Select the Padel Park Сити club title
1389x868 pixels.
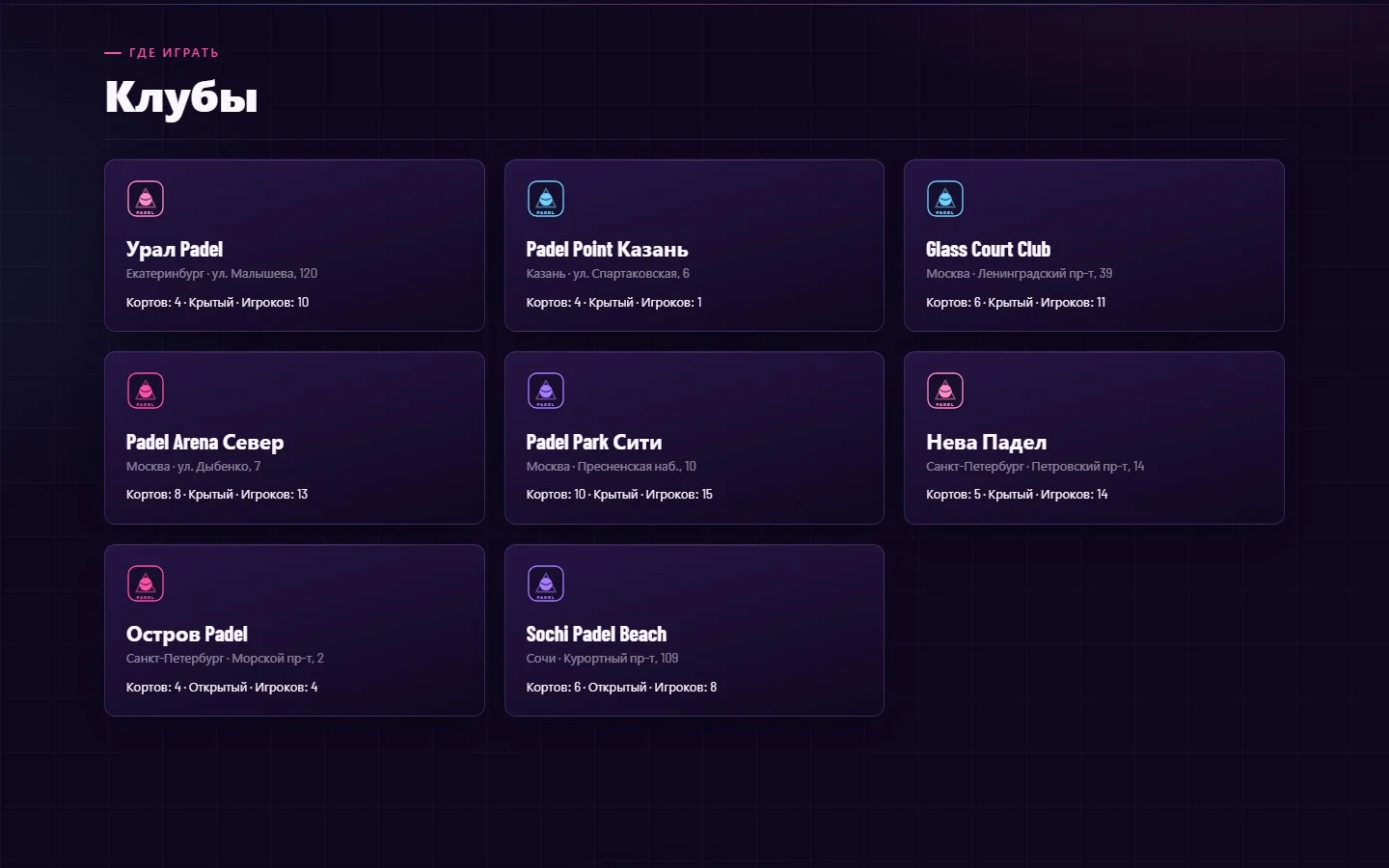pyautogui.click(x=594, y=443)
